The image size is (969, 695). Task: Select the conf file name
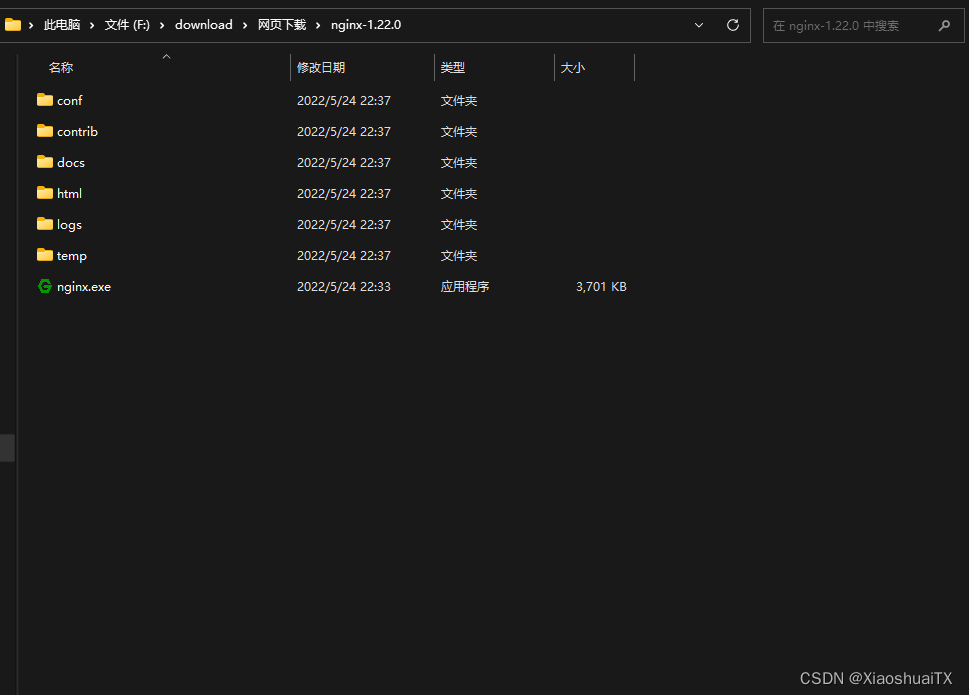coord(69,101)
